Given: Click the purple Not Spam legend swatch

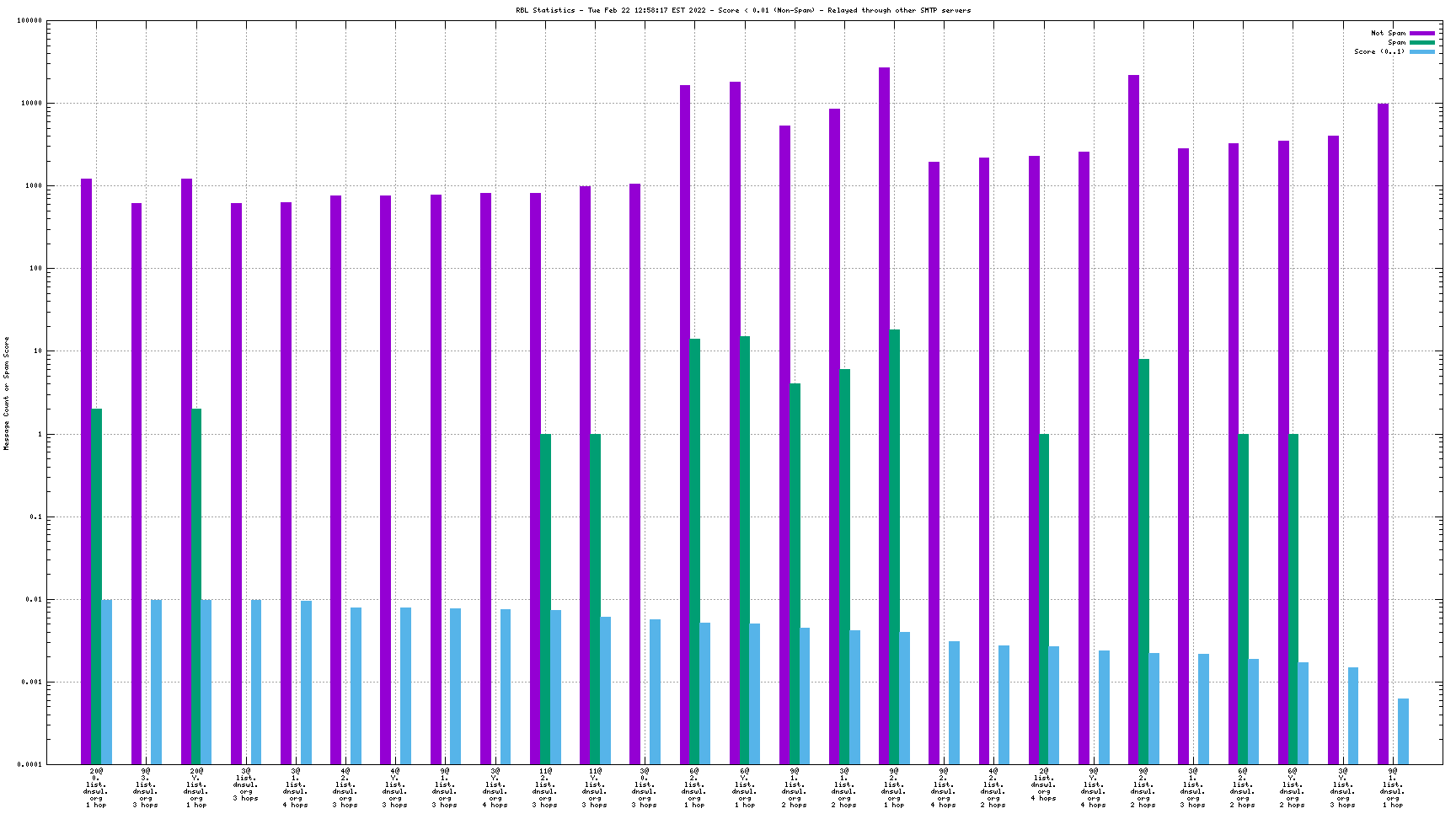Looking at the screenshot, I should [x=1421, y=33].
